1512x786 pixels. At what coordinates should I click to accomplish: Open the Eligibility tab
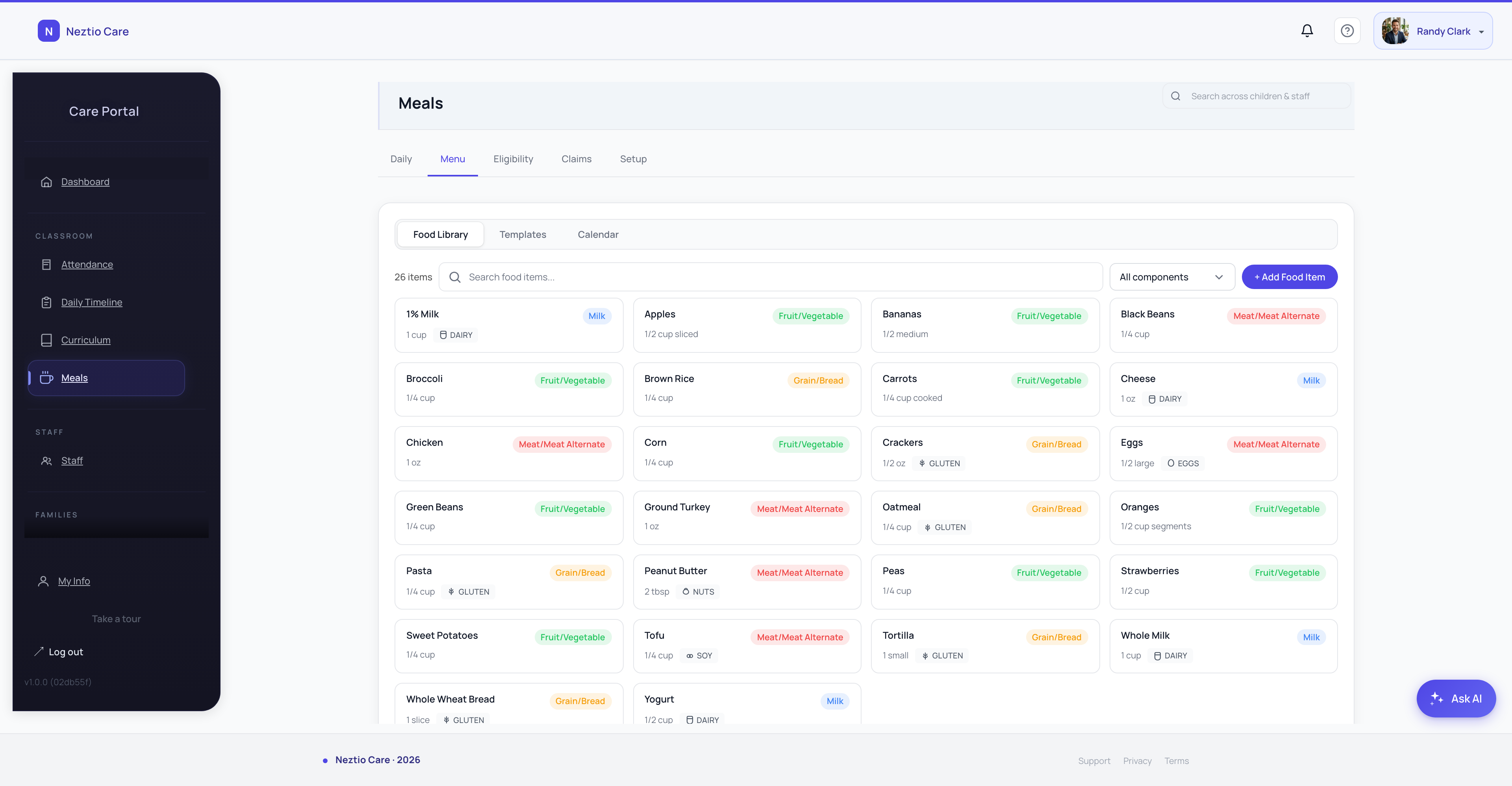[x=513, y=159]
